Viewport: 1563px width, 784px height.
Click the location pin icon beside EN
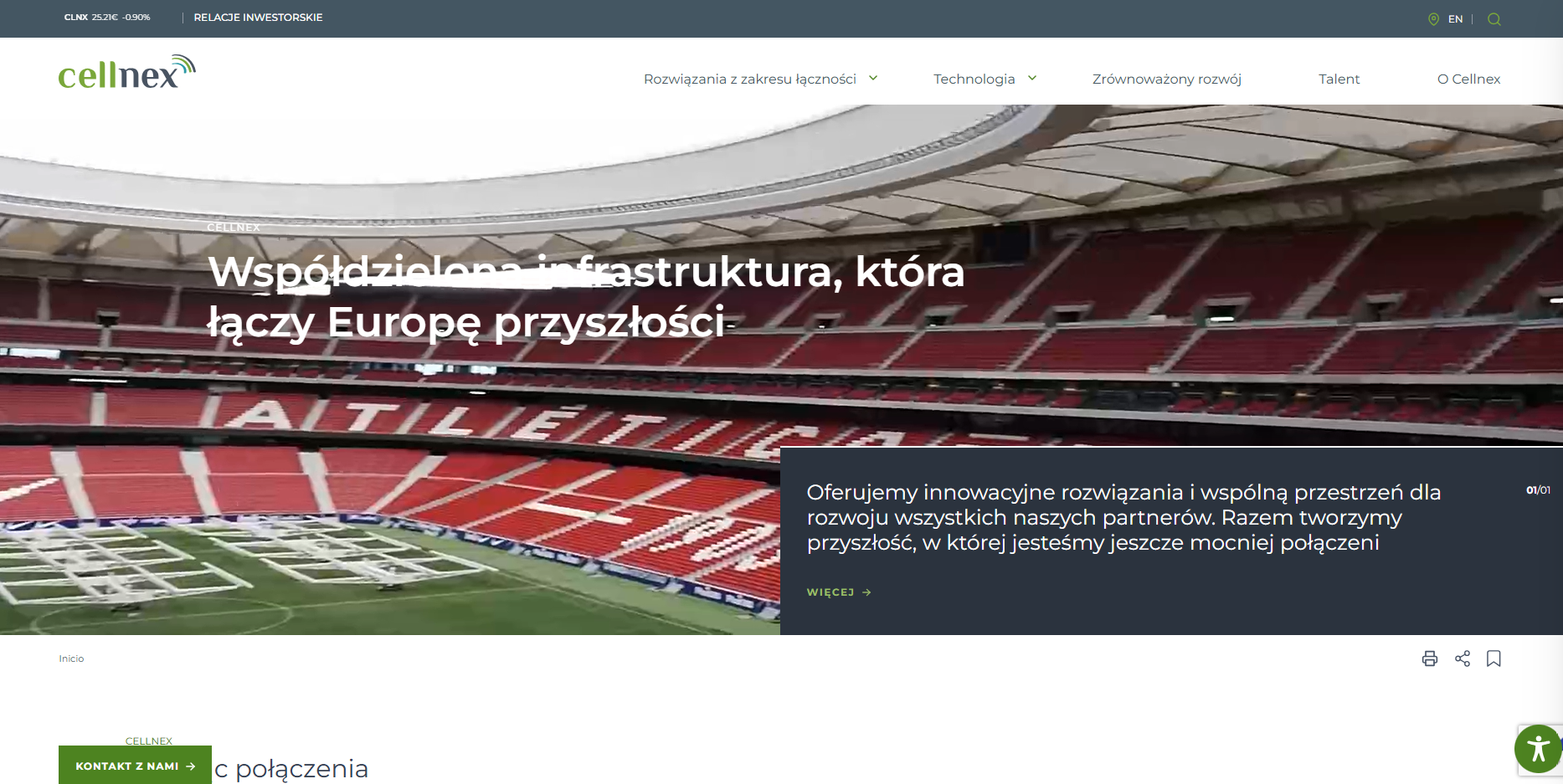[x=1433, y=19]
